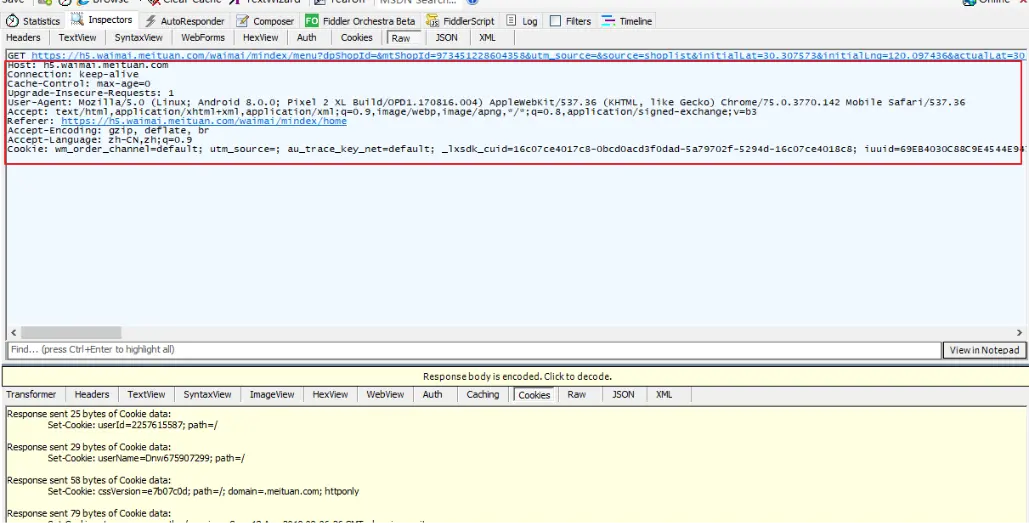
Task: Switch to the Inspectors tab
Action: coord(102,20)
